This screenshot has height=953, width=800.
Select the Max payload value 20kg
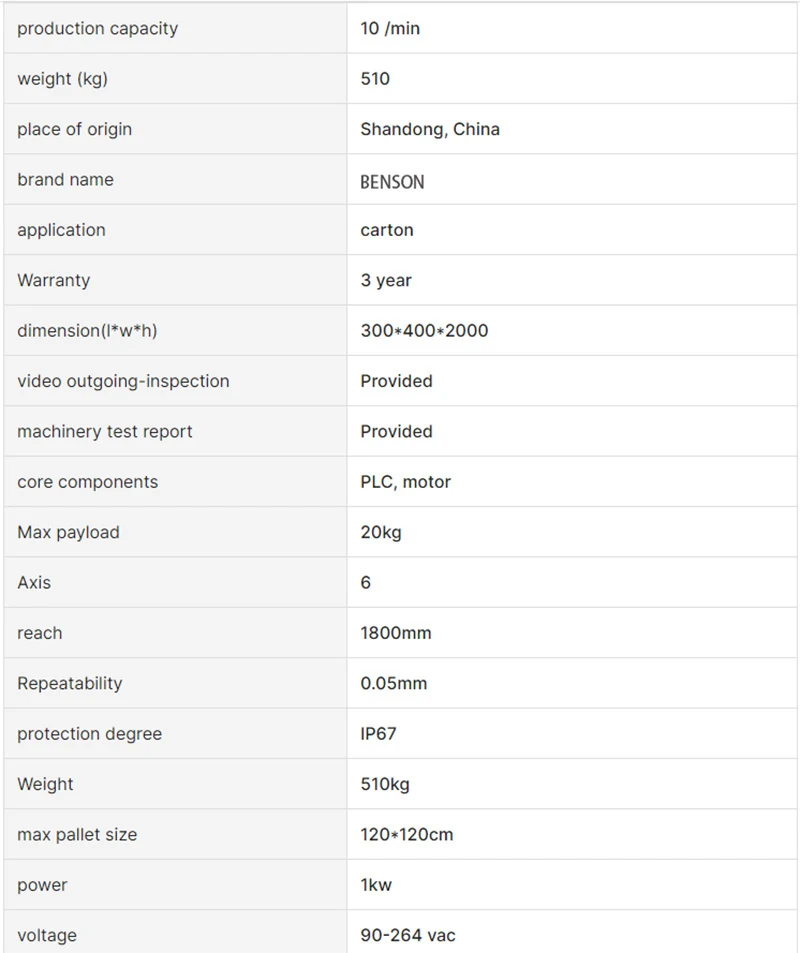tap(381, 532)
